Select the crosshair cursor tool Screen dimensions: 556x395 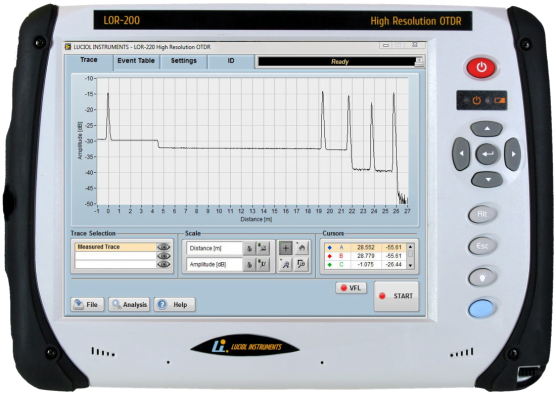pyautogui.click(x=286, y=248)
